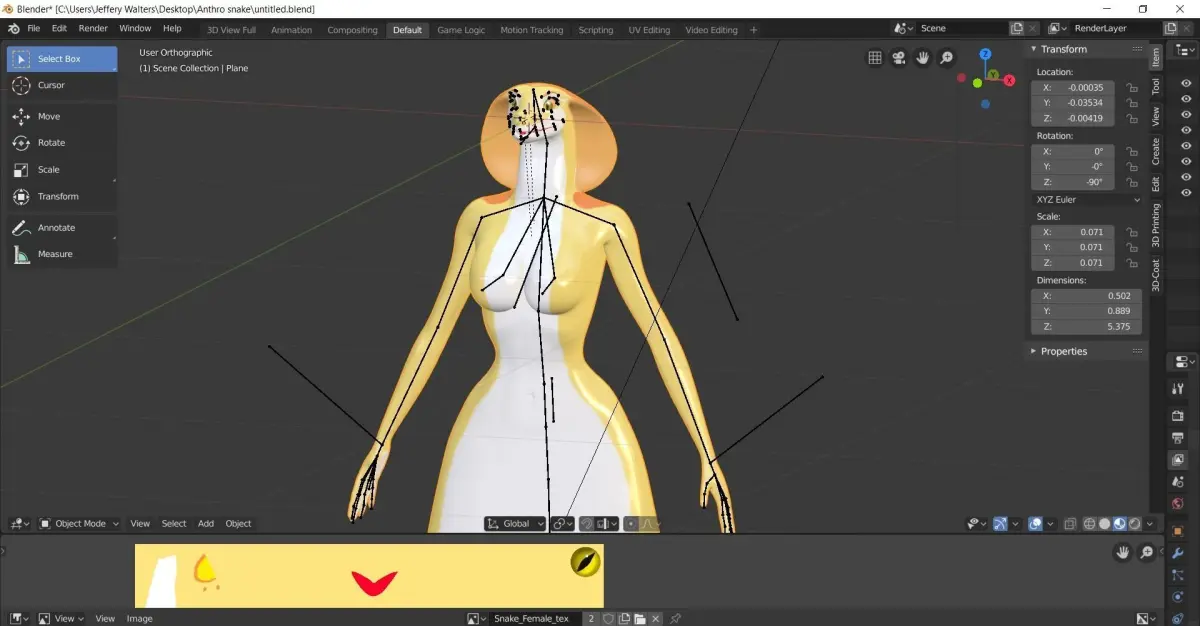Toggle lock on Scale X
The image size is (1200, 626).
pyautogui.click(x=1132, y=232)
